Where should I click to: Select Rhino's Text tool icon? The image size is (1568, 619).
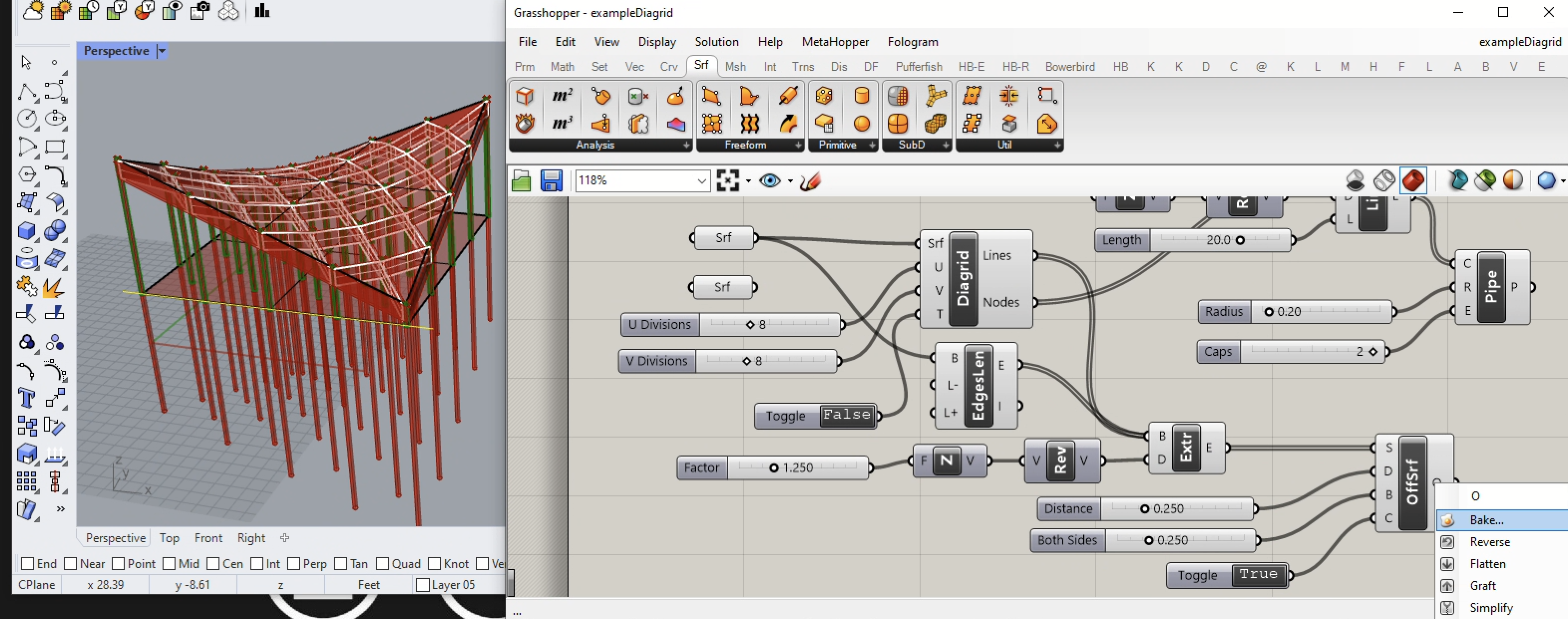coord(26,398)
